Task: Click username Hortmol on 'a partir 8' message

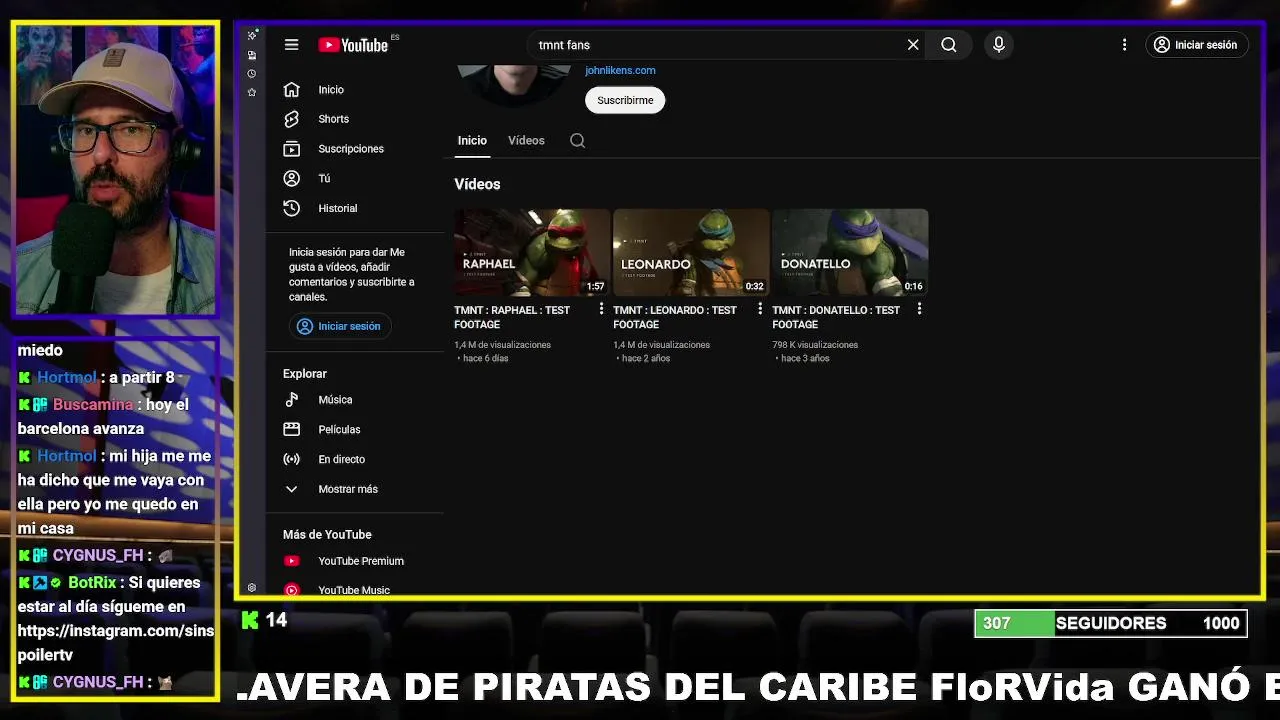Action: [x=66, y=377]
